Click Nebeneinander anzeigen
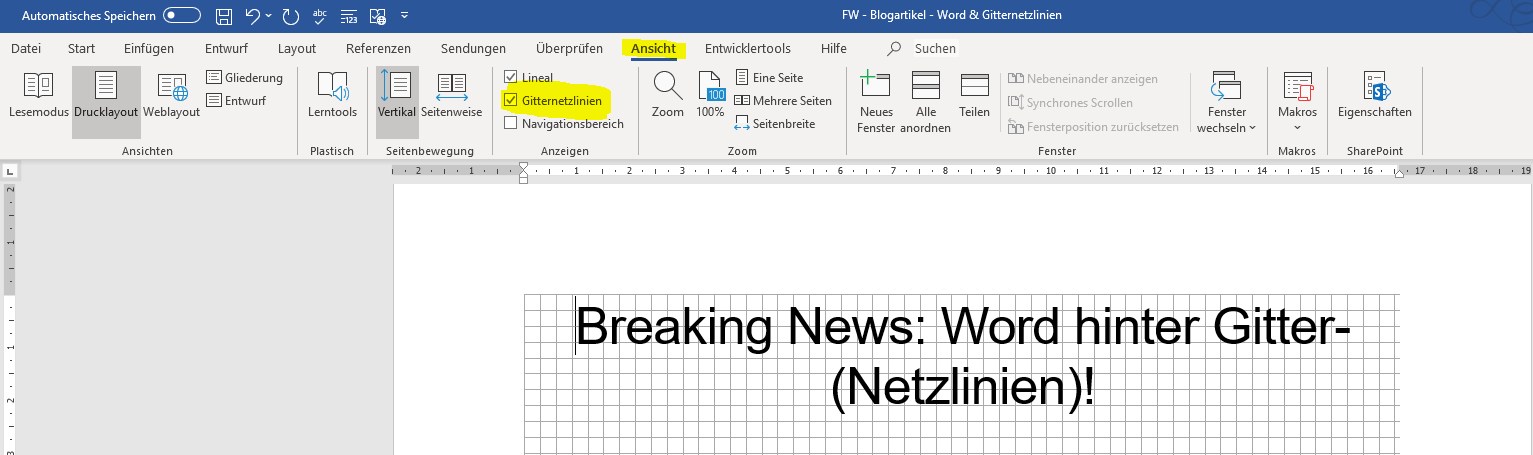1533x455 pixels. coord(1082,78)
